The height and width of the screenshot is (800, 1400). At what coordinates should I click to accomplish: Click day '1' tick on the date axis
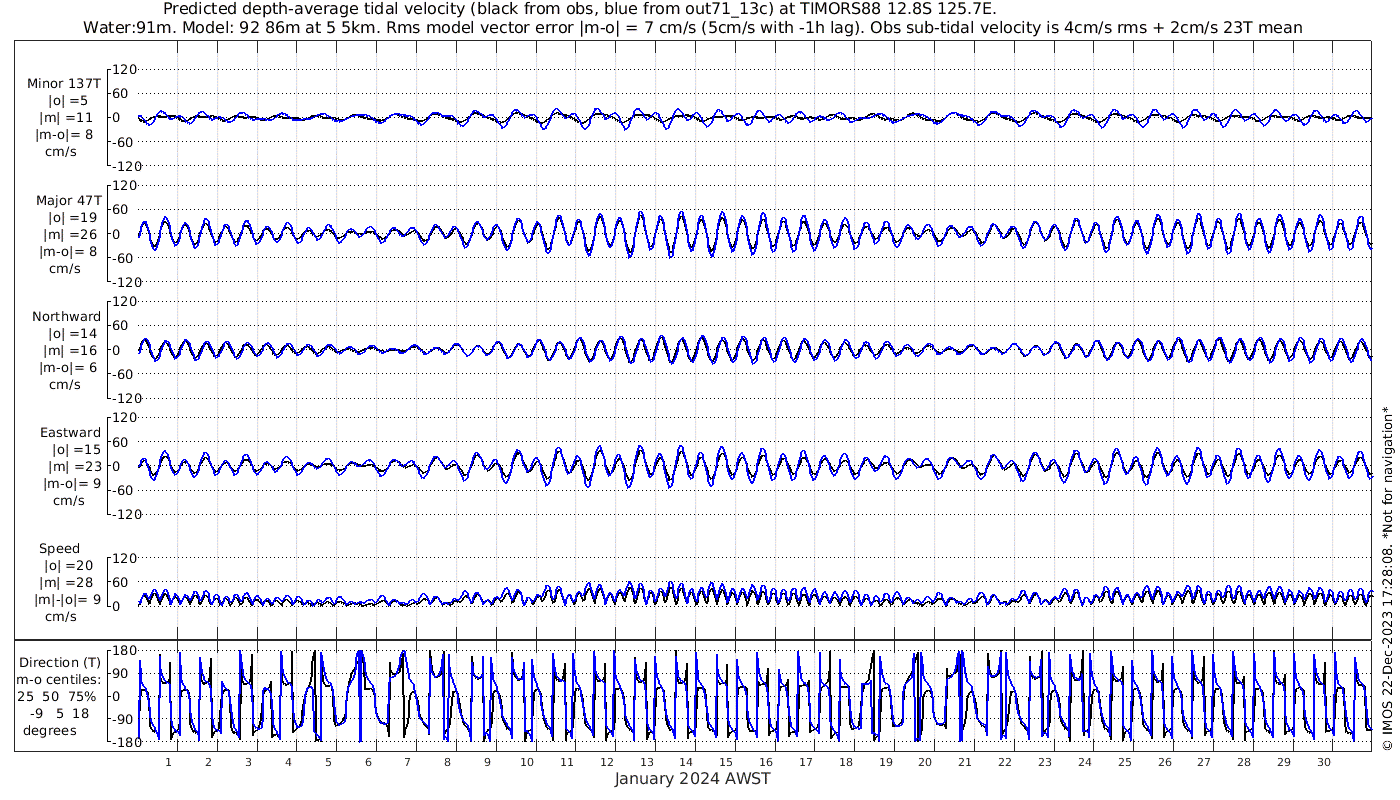[168, 762]
